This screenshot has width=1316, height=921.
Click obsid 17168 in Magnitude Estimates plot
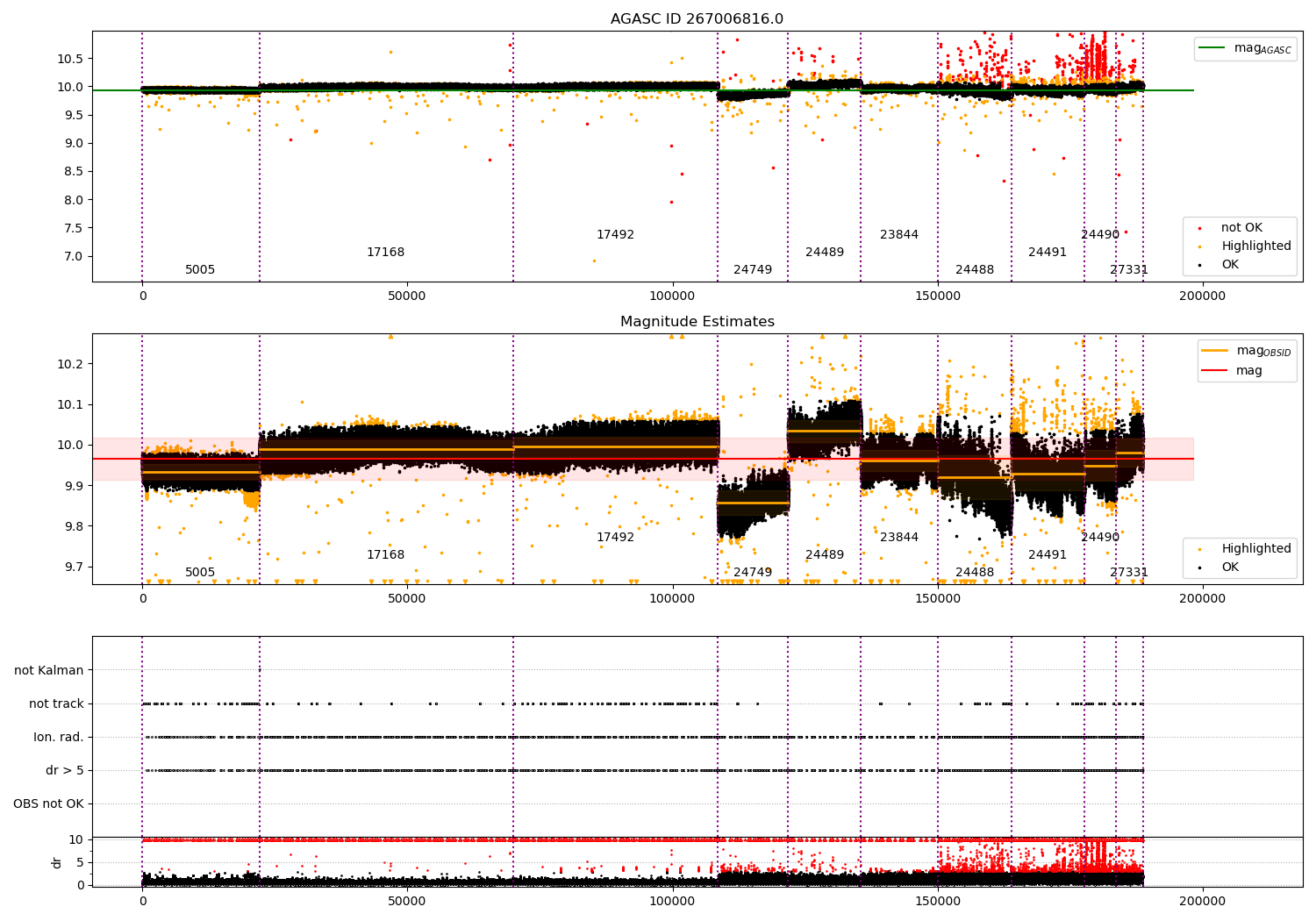pyautogui.click(x=385, y=554)
